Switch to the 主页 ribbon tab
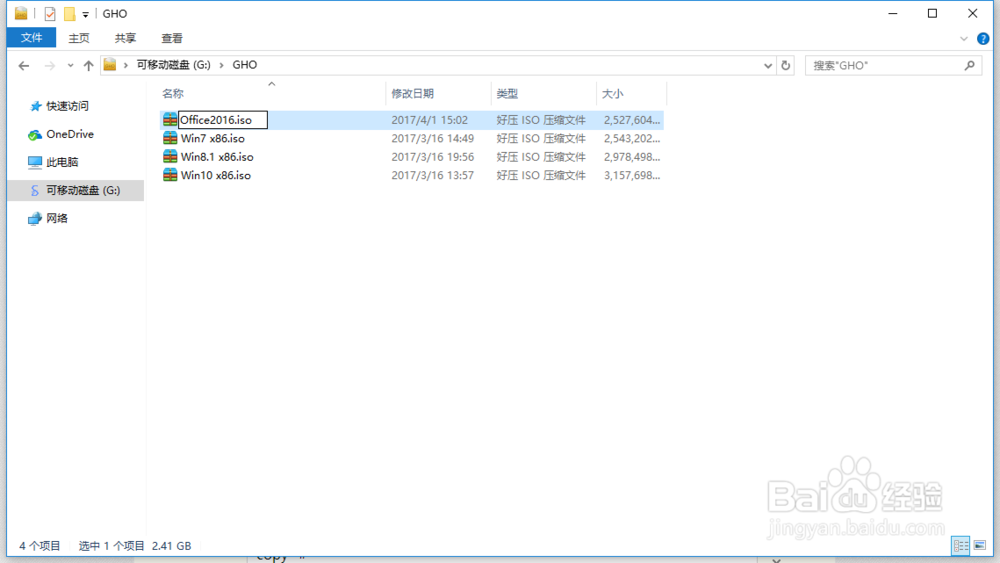The height and width of the screenshot is (563, 1000). coord(79,38)
